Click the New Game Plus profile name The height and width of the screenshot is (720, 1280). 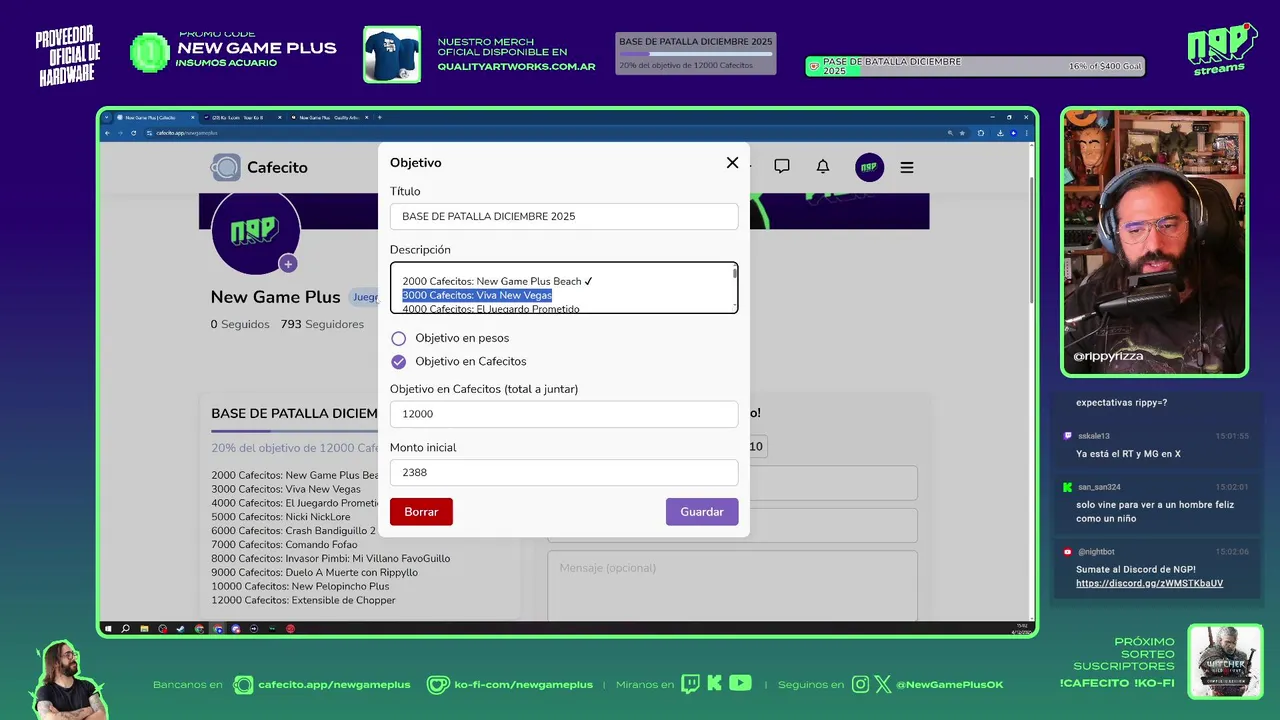(x=275, y=297)
